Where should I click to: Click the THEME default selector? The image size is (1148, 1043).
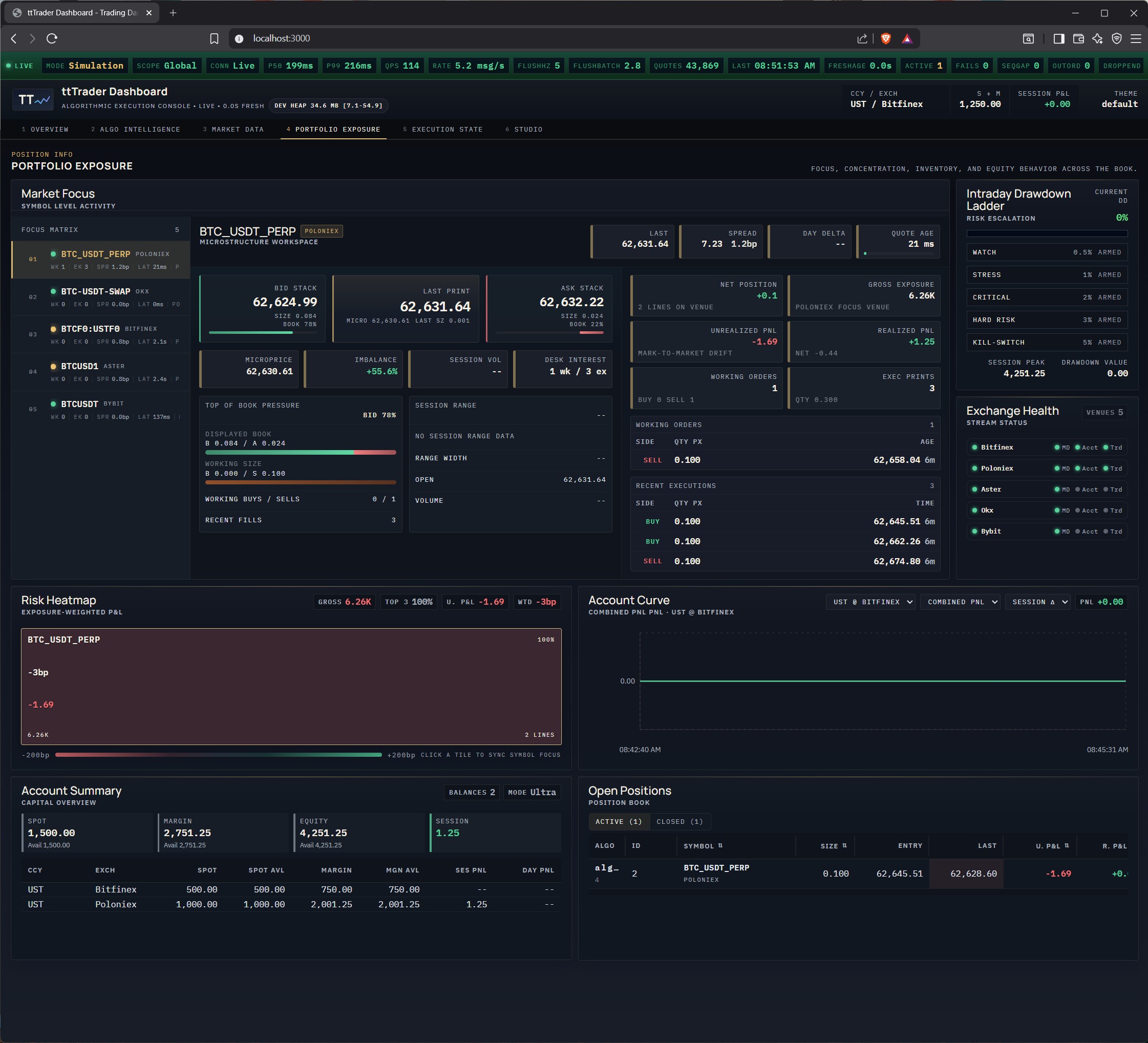[x=1119, y=99]
